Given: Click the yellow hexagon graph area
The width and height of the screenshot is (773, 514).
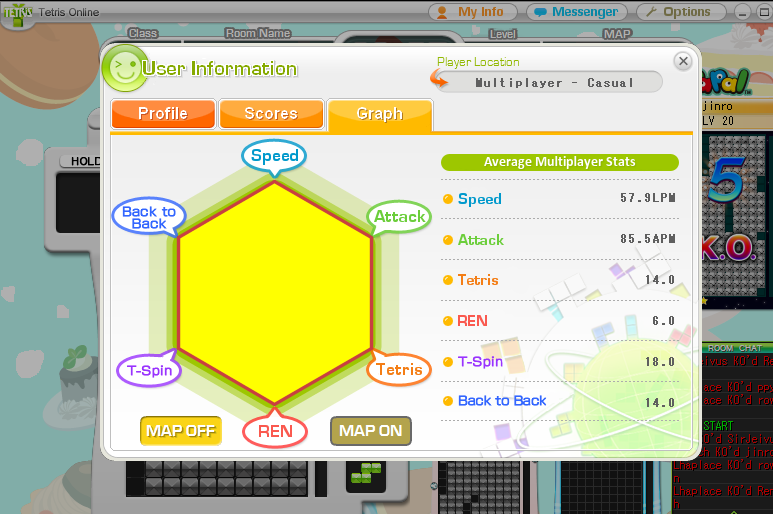Looking at the screenshot, I should (x=275, y=293).
